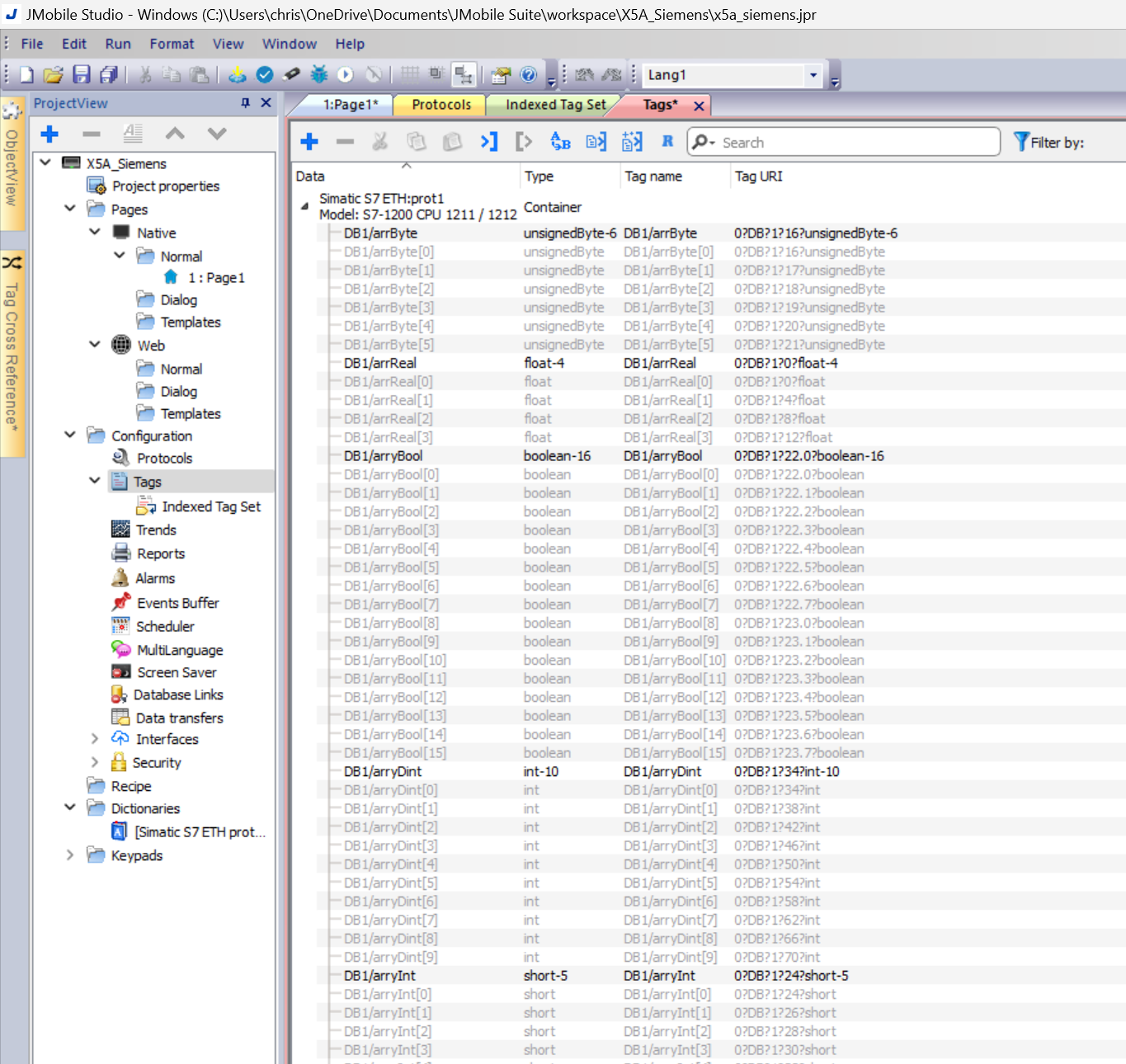
Task: Open the Tag Cross Reference side panel
Action: pos(12,353)
